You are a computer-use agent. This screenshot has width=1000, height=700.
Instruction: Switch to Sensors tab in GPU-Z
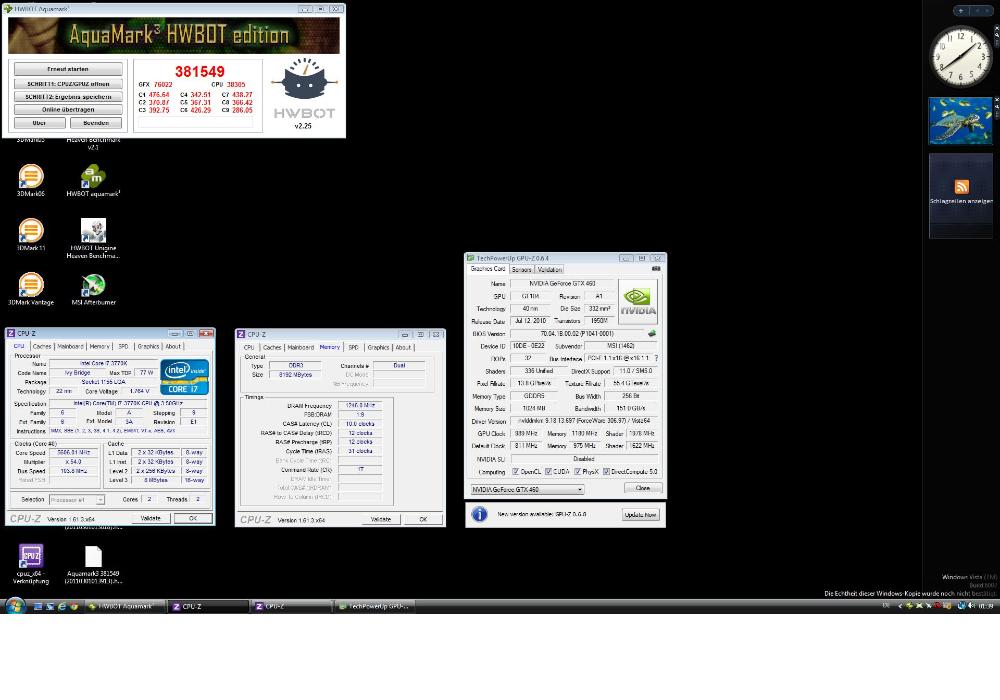[521, 270]
